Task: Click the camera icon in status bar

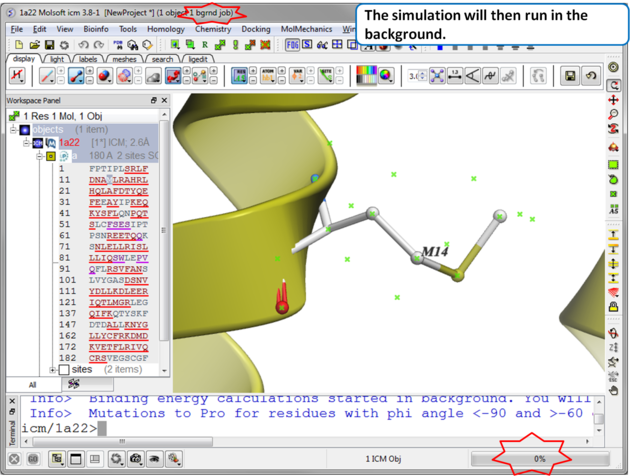Action: tap(137, 459)
